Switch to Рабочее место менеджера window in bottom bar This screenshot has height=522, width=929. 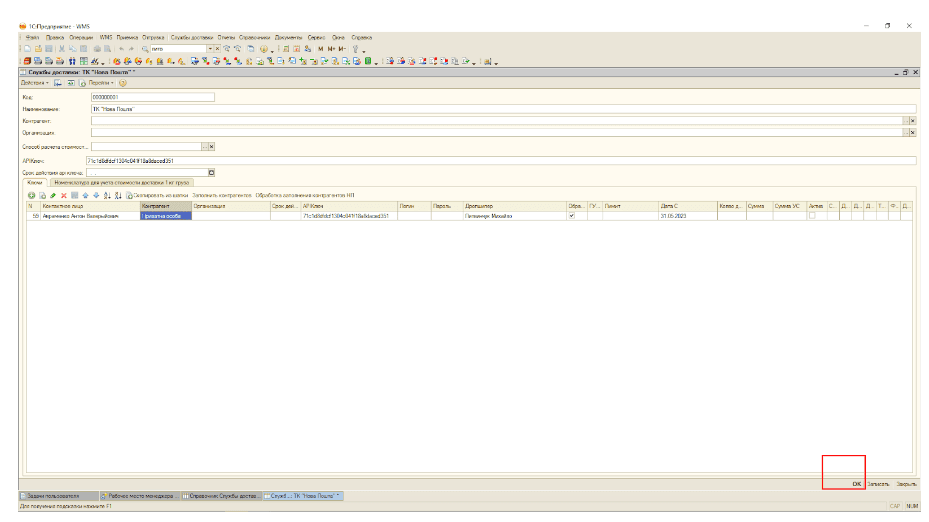140,495
